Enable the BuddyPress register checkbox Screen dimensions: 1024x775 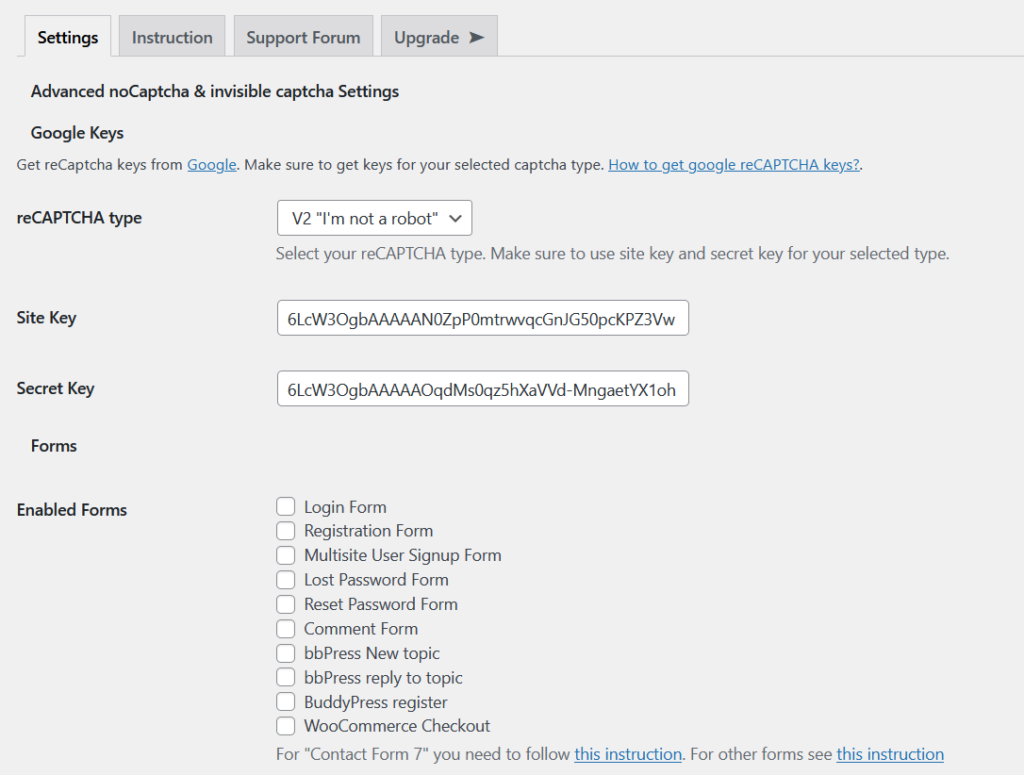285,703
